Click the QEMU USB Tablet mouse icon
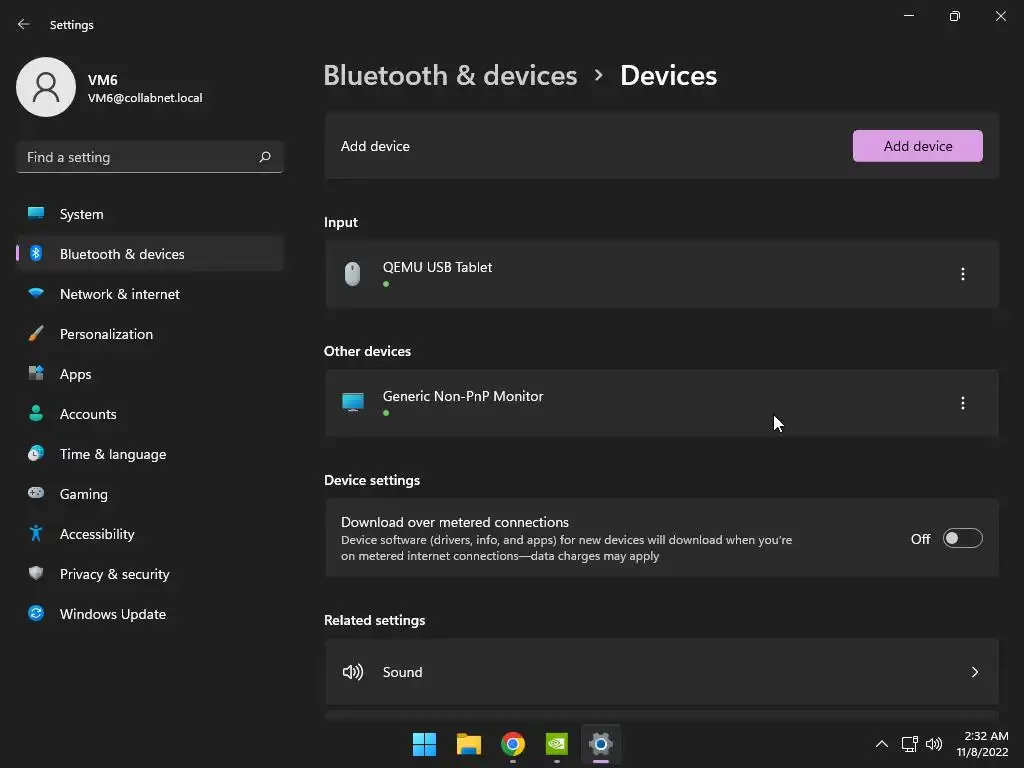The width and height of the screenshot is (1024, 768). click(352, 274)
